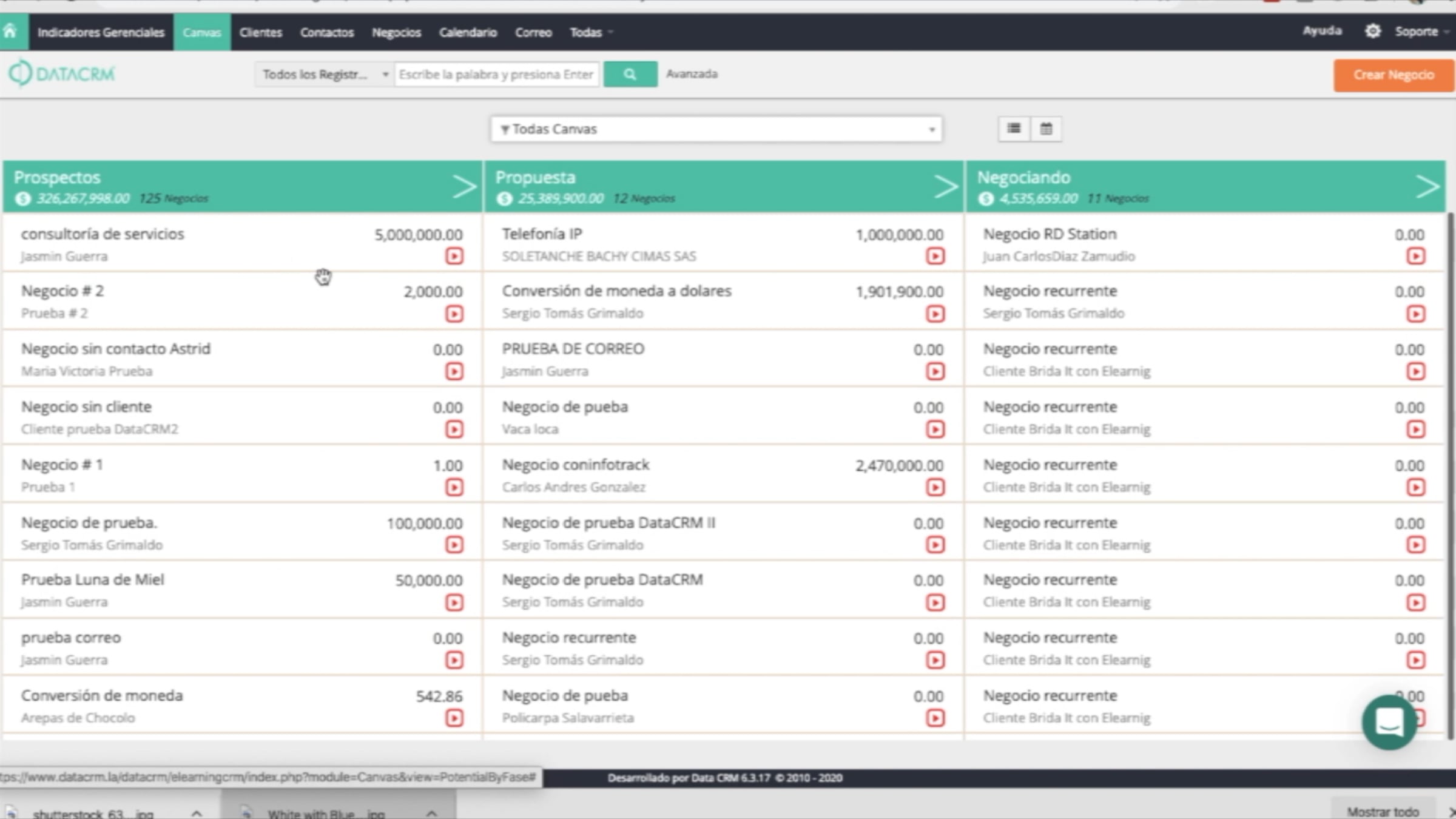Open the Soporte user dropdown

coord(1421,31)
